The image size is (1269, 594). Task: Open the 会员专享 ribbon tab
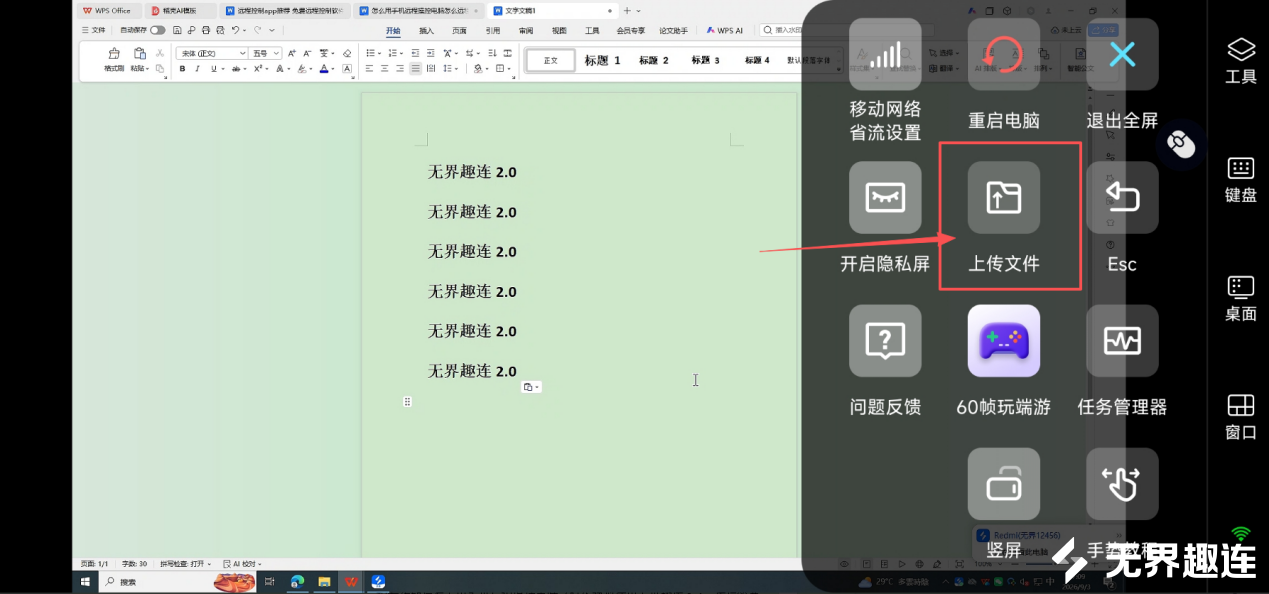click(x=630, y=31)
